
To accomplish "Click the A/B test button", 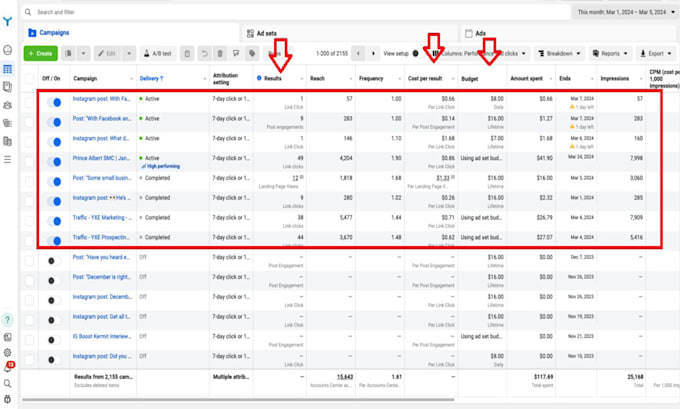I will pyautogui.click(x=158, y=53).
